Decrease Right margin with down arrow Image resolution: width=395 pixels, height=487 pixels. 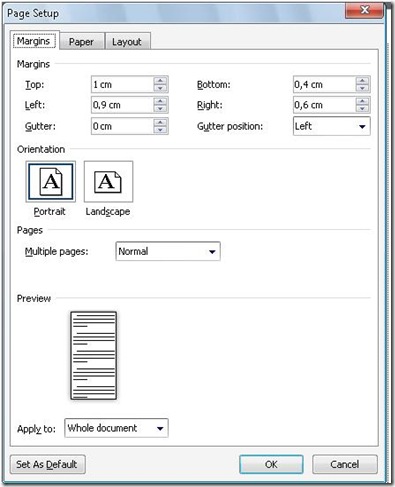point(362,109)
